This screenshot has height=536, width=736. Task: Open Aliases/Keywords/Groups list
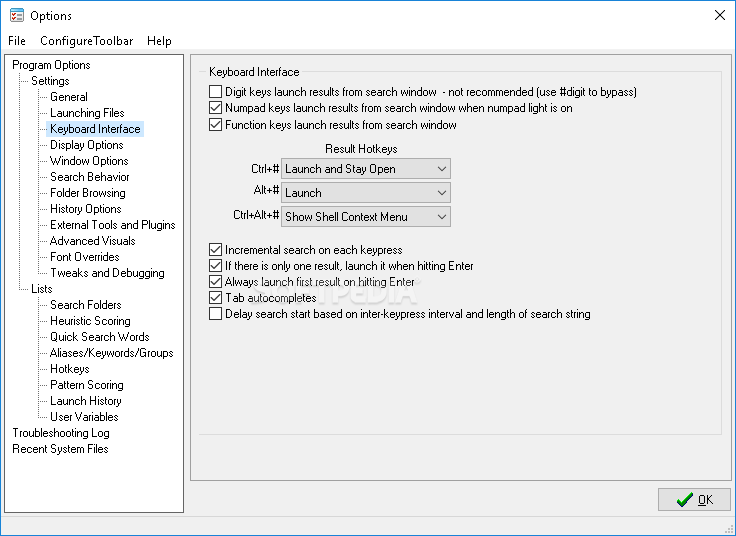pyautogui.click(x=112, y=352)
